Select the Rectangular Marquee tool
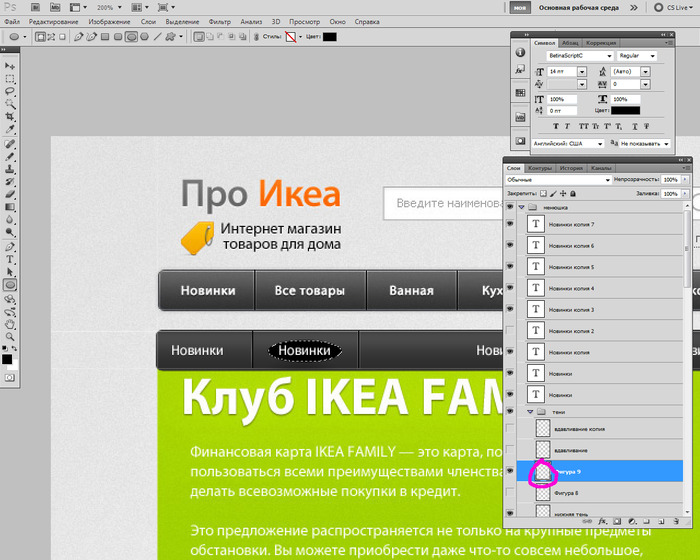 (x=10, y=79)
